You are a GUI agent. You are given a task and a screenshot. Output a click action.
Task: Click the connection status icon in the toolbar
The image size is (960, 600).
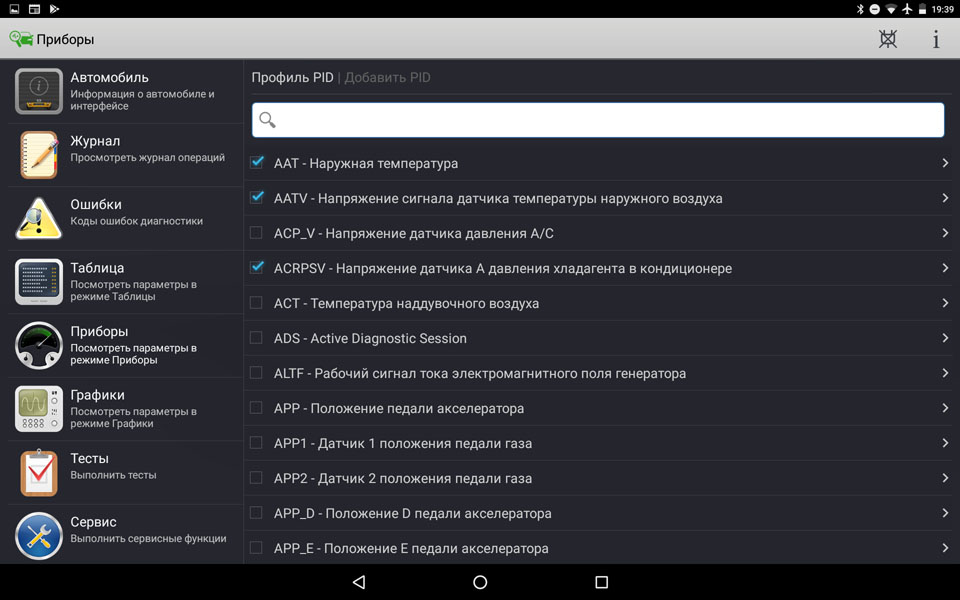887,39
